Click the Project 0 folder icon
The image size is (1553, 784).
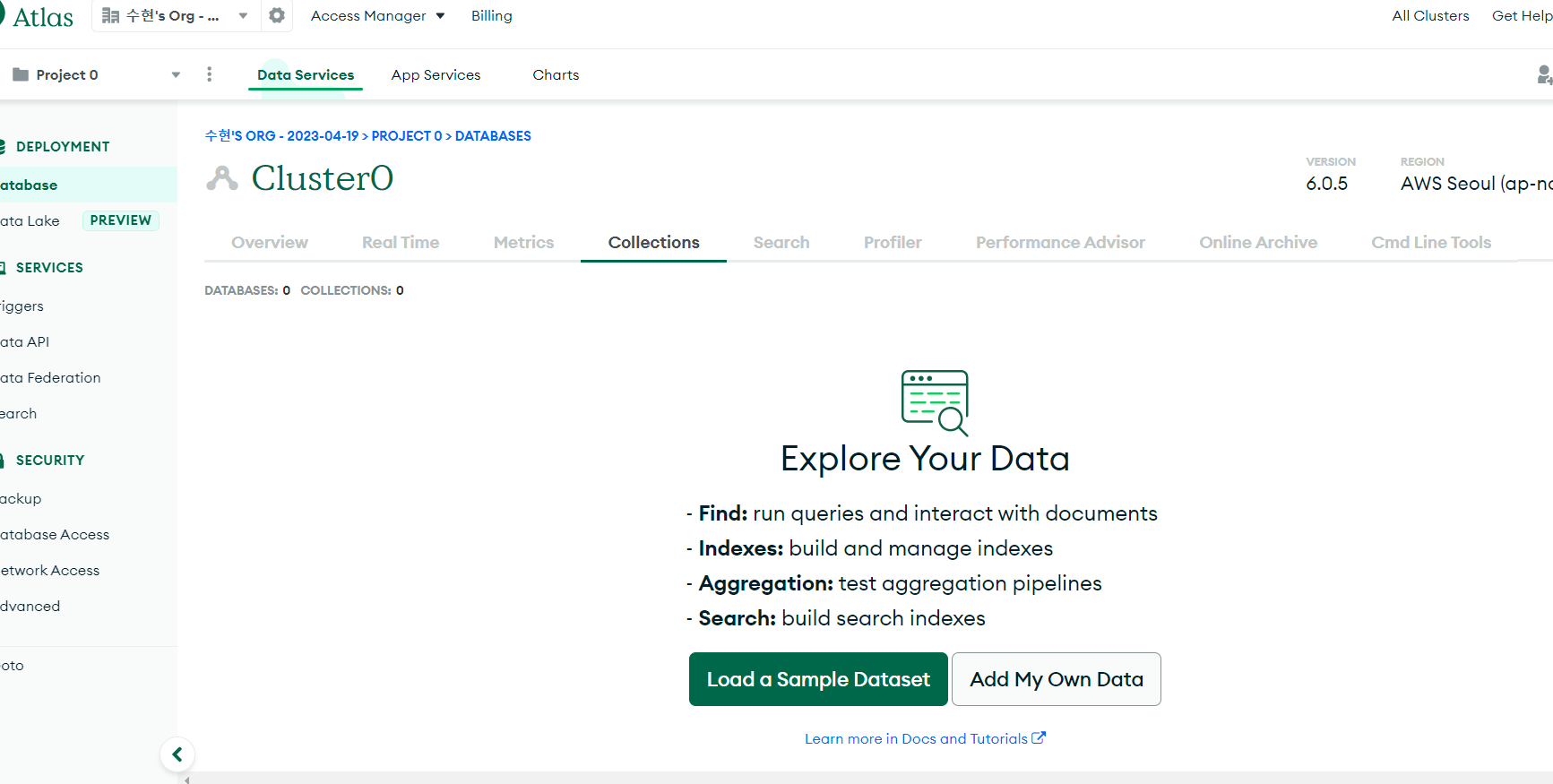tap(21, 74)
